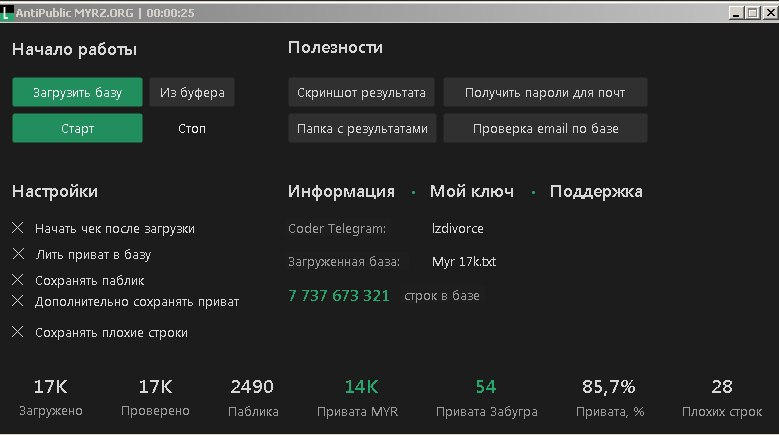Open Папка с результатами
This screenshot has width=779, height=435.
click(361, 128)
